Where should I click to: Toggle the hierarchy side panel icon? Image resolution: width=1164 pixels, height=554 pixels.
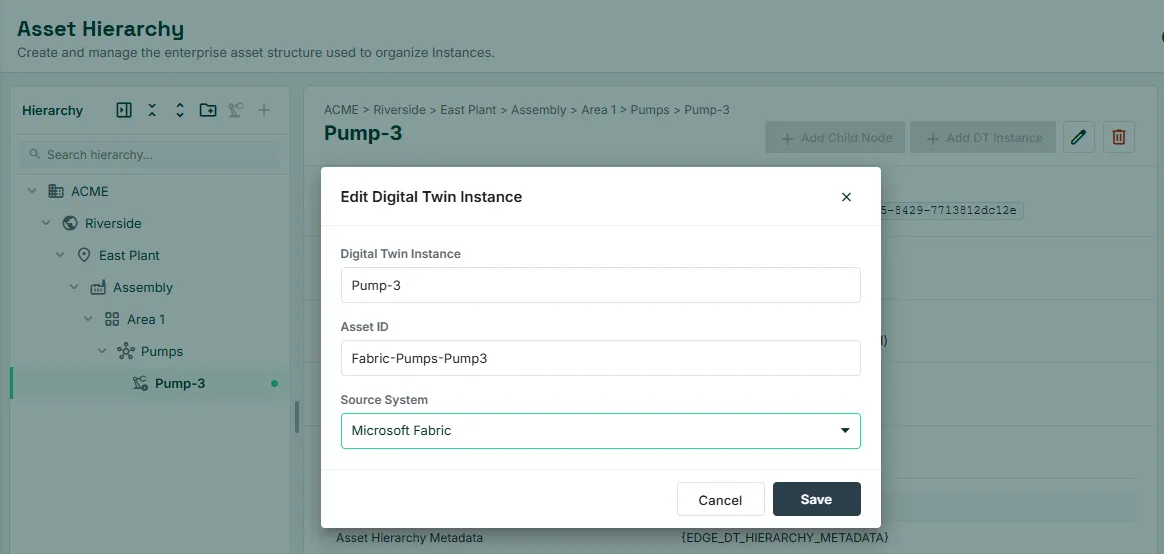click(124, 110)
